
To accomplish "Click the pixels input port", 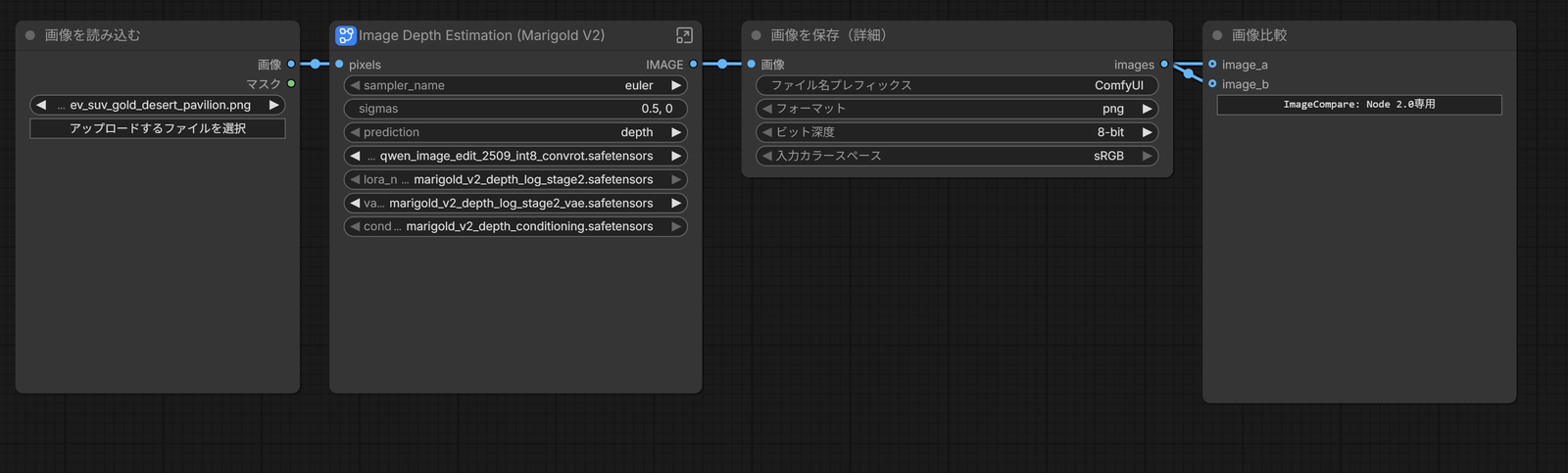I will 339,64.
